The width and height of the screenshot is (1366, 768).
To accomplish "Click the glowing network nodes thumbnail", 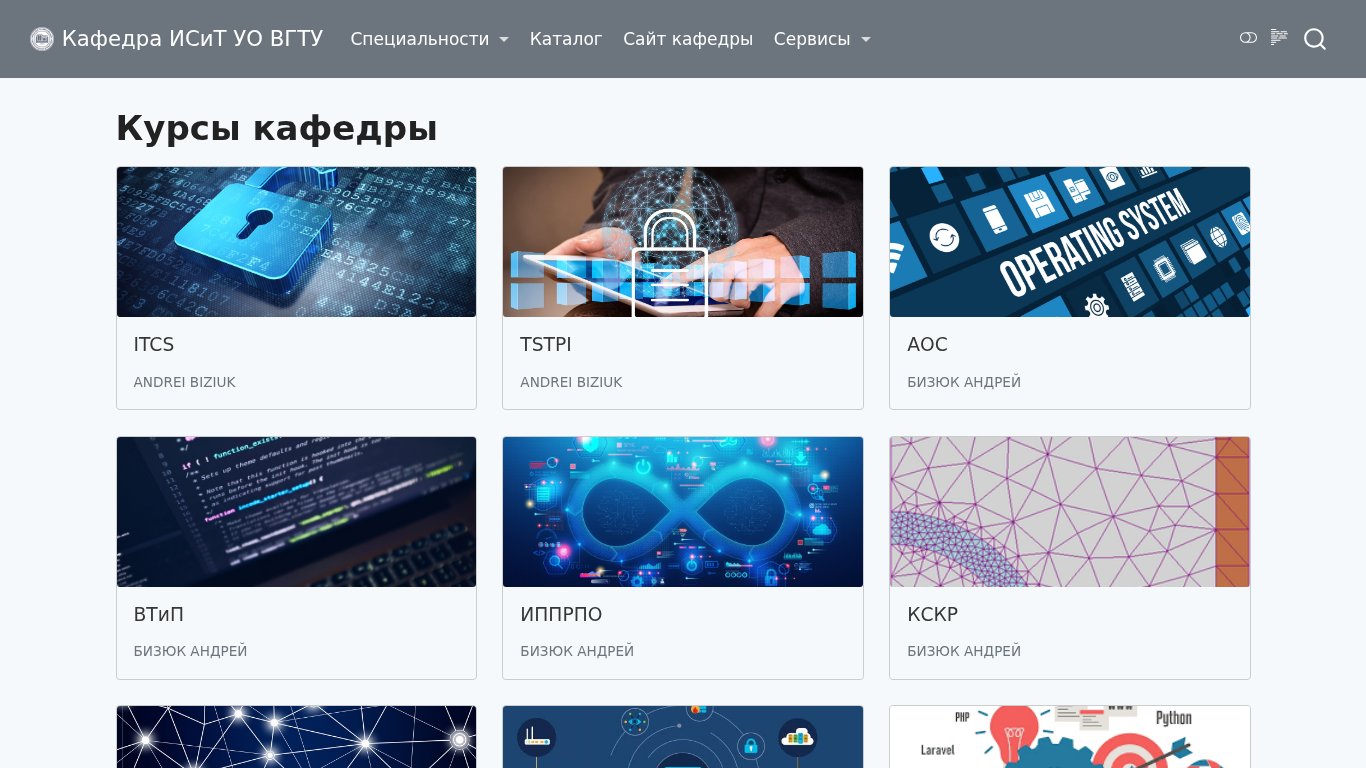I will pyautogui.click(x=296, y=737).
